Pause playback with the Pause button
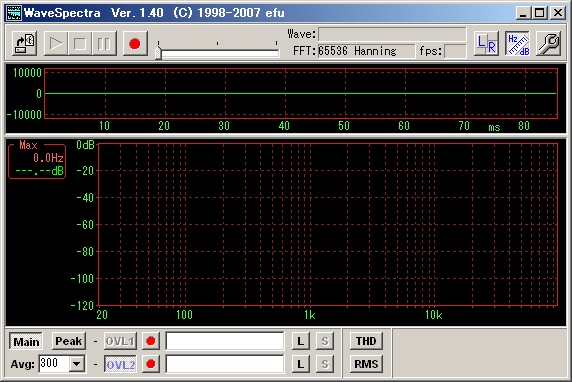This screenshot has width=572, height=382. pos(104,44)
